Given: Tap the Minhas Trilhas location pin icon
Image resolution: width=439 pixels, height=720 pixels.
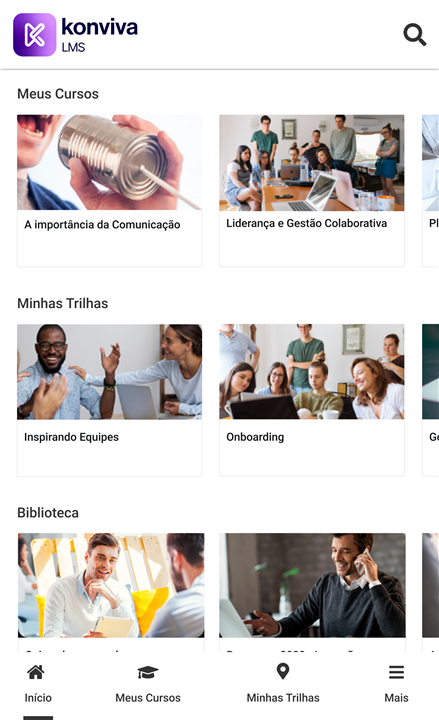Looking at the screenshot, I should tap(283, 671).
